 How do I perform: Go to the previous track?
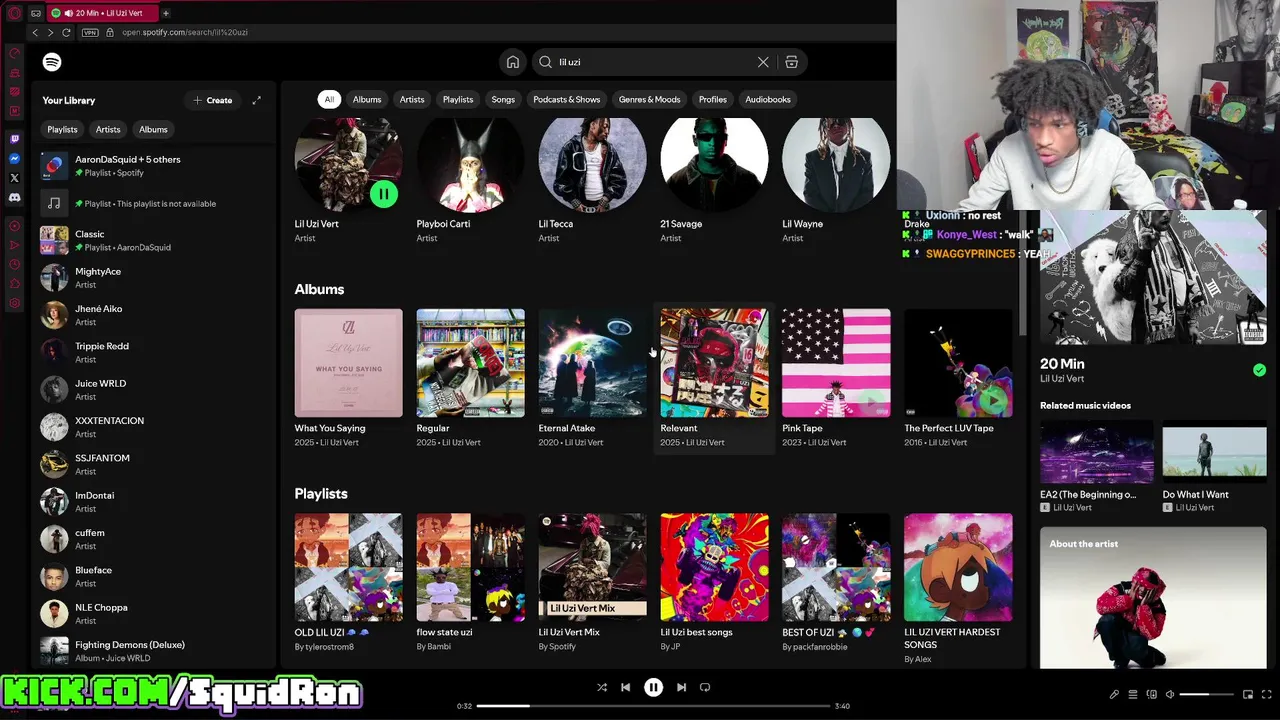[625, 687]
